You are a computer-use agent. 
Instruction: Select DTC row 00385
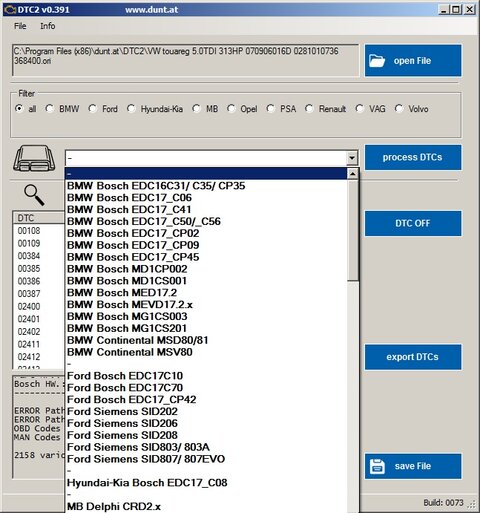(39, 269)
